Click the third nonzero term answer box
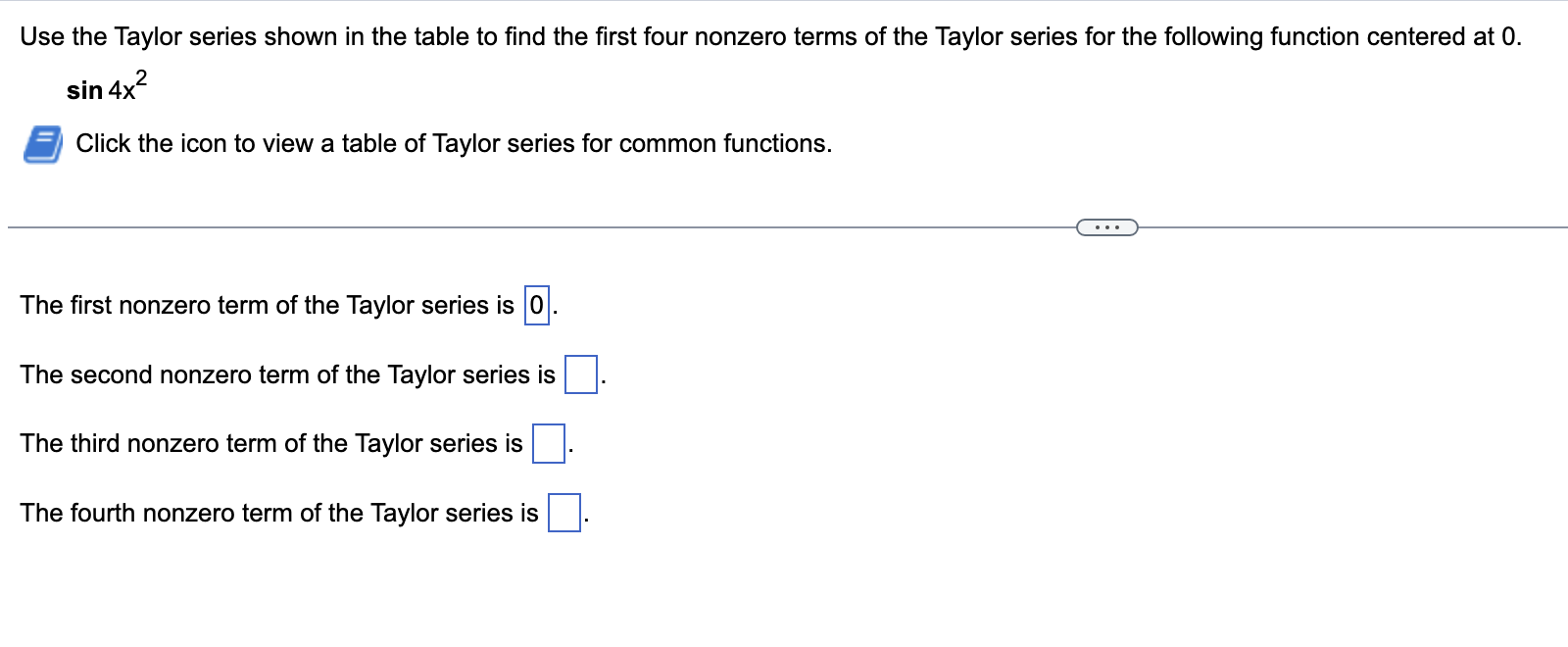The width and height of the screenshot is (1568, 647). (547, 443)
